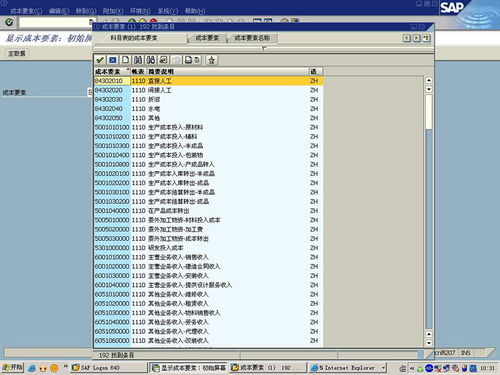
Task: Launch Internet Explorer quick launch icon
Action: click(32, 368)
